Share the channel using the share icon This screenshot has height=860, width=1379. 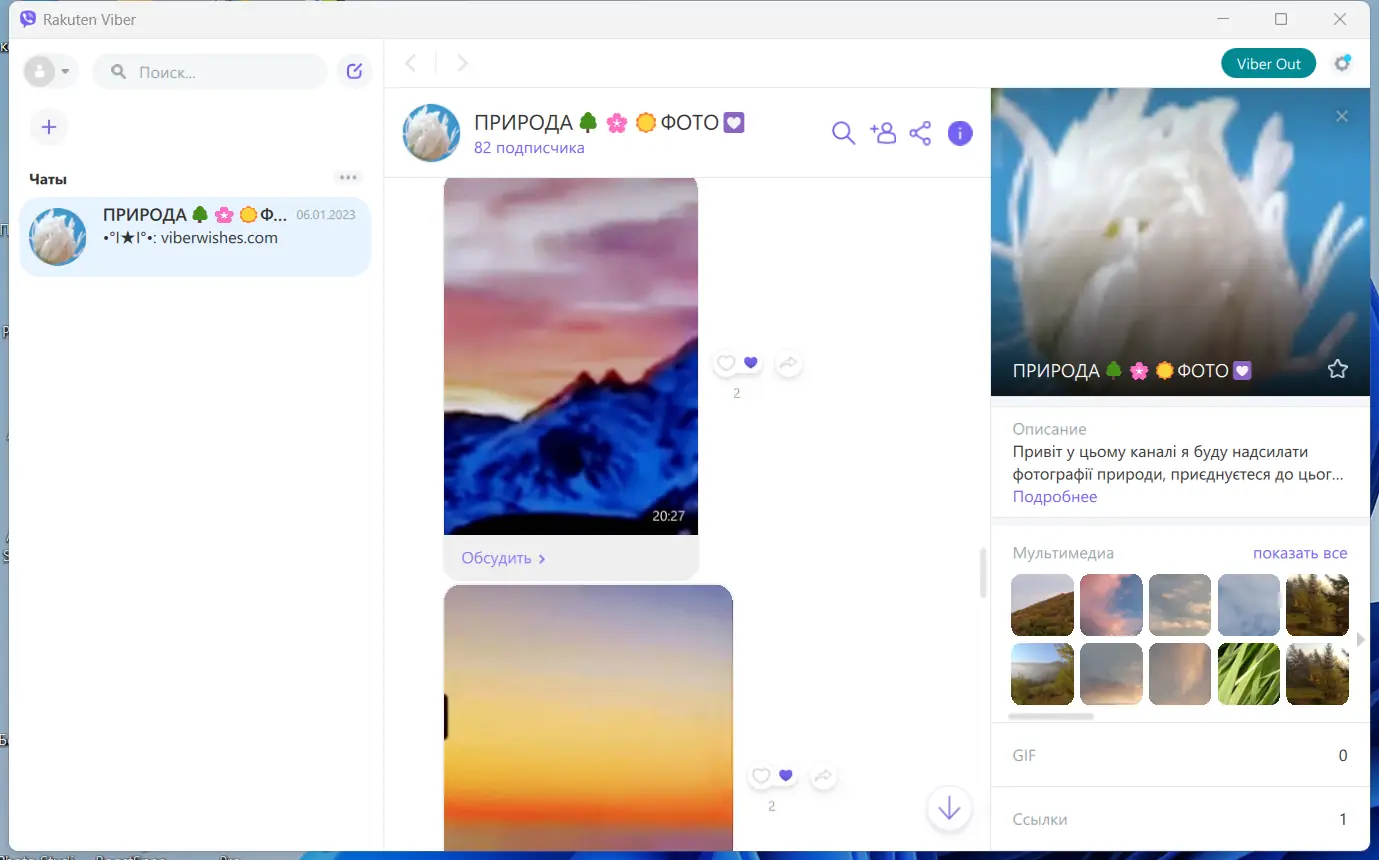[x=920, y=132]
